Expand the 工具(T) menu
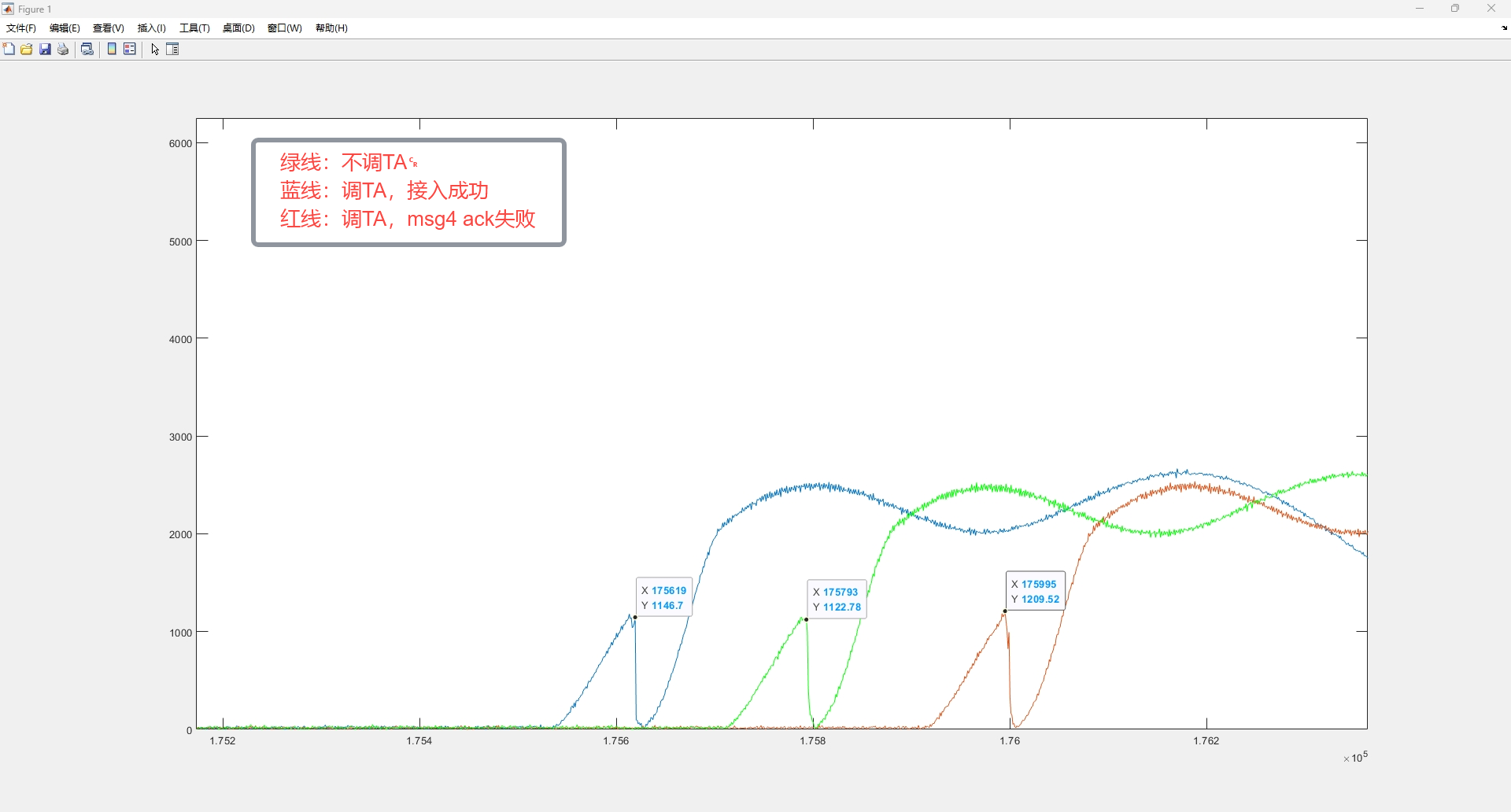Image resolution: width=1511 pixels, height=812 pixels. tap(194, 28)
